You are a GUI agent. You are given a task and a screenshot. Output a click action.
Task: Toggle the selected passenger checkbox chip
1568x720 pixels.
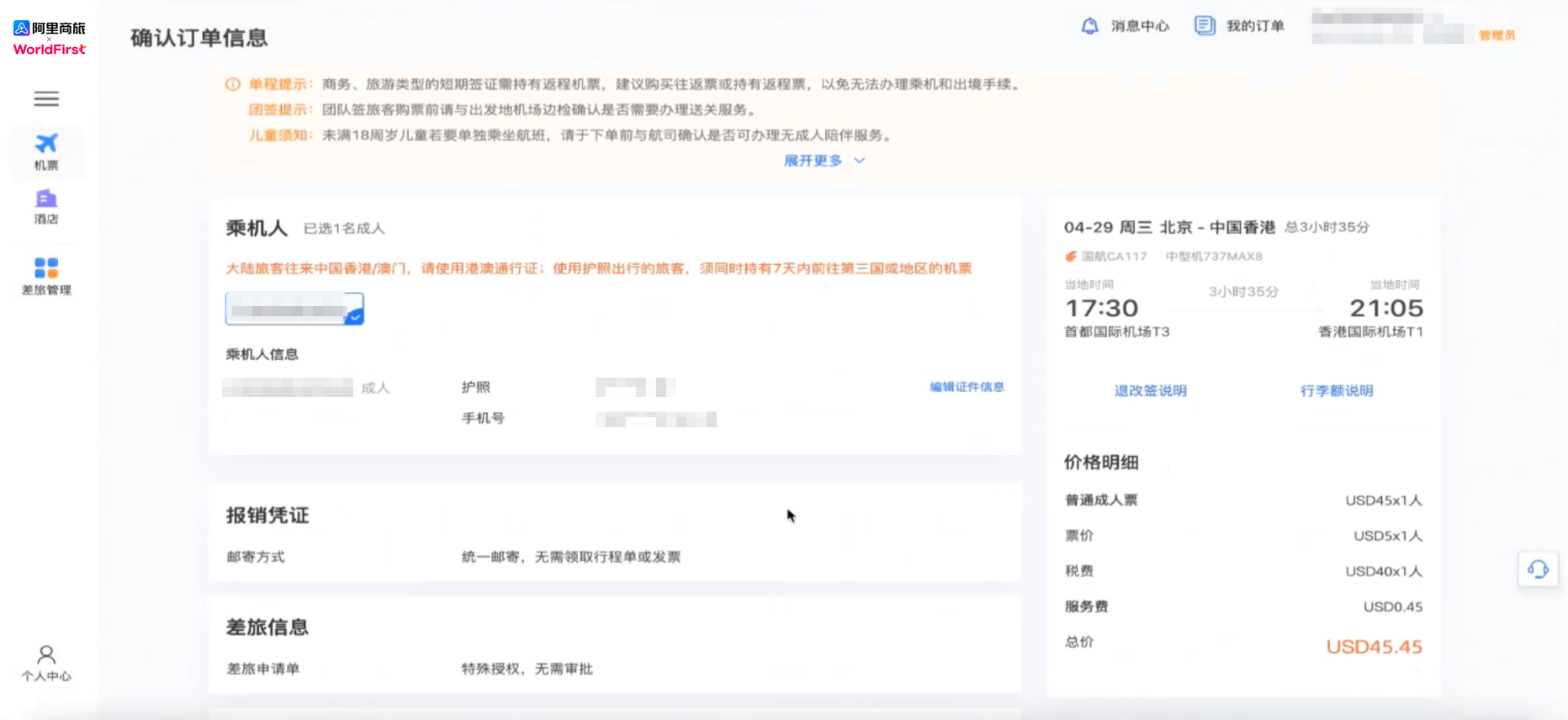(x=294, y=309)
